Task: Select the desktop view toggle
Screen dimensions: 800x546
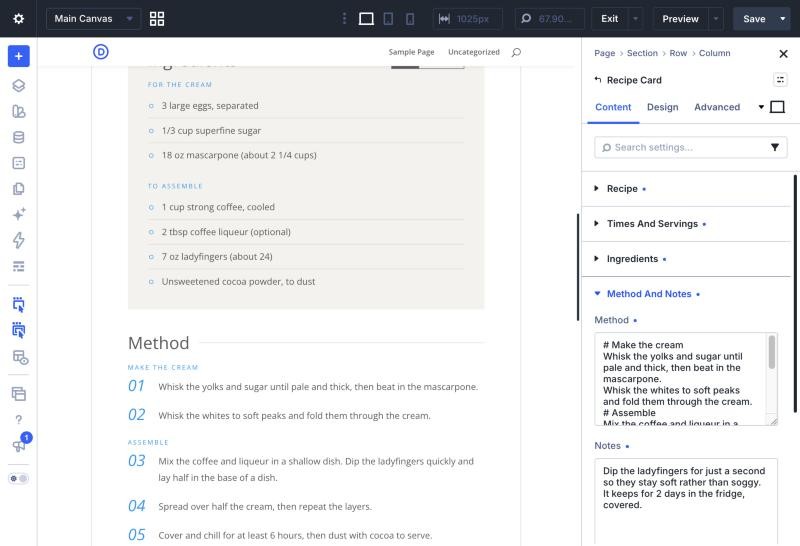Action: click(x=366, y=19)
